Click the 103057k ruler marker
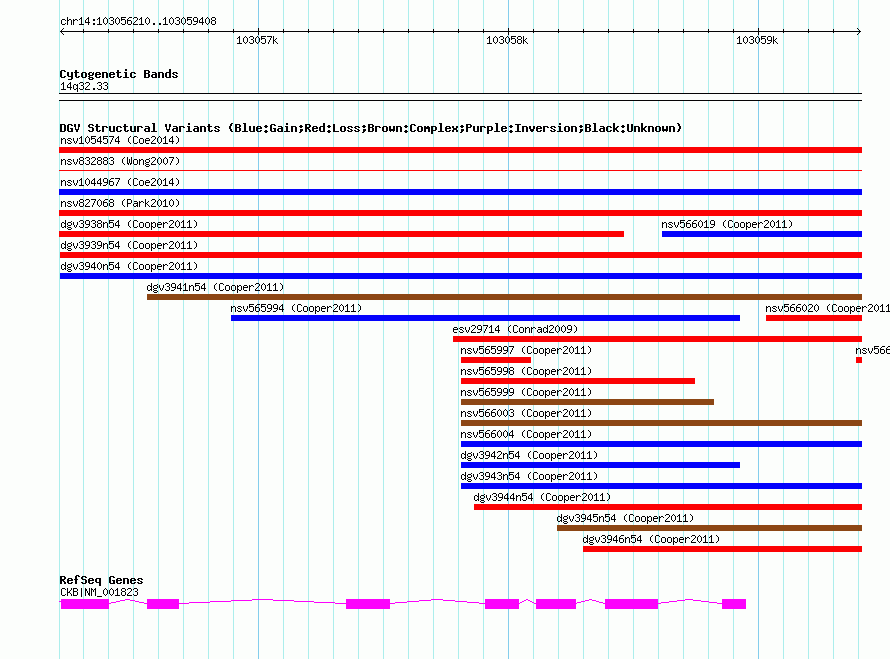The image size is (890, 659). click(257, 40)
